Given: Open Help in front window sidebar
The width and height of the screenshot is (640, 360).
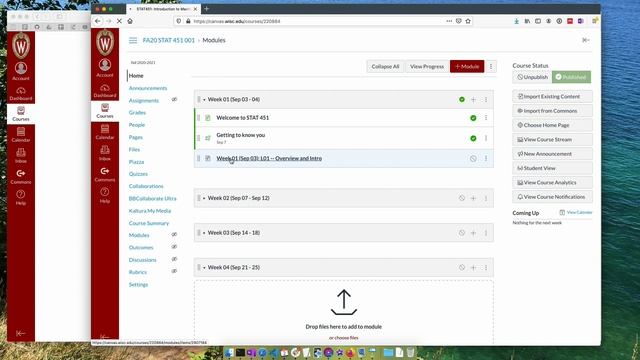Looking at the screenshot, I should 105,195.
